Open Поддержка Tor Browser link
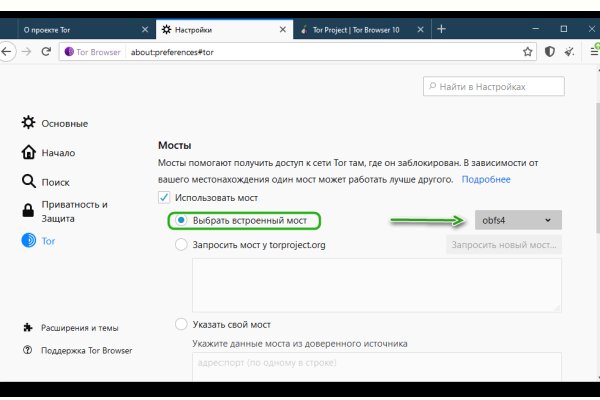 tap(85, 350)
